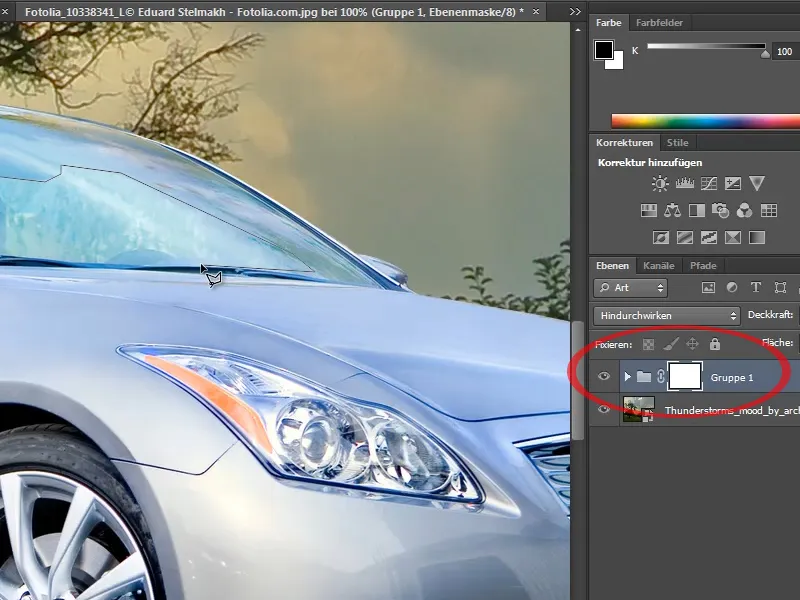This screenshot has height=600, width=800.
Task: Show hidden document tabs with double arrow
Action: 575,12
